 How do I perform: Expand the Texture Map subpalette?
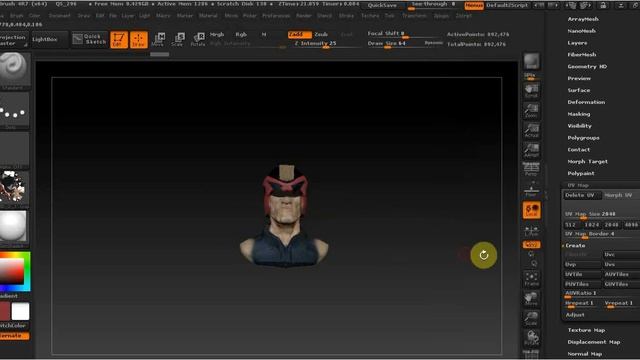click(587, 330)
